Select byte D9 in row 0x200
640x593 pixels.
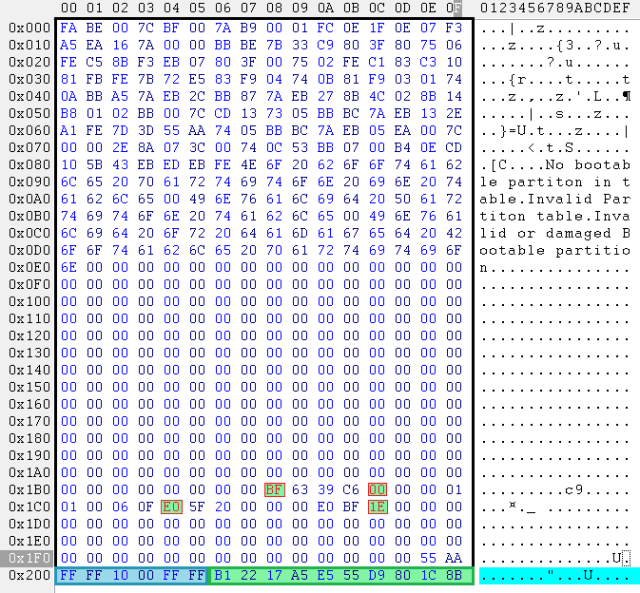coord(377,575)
